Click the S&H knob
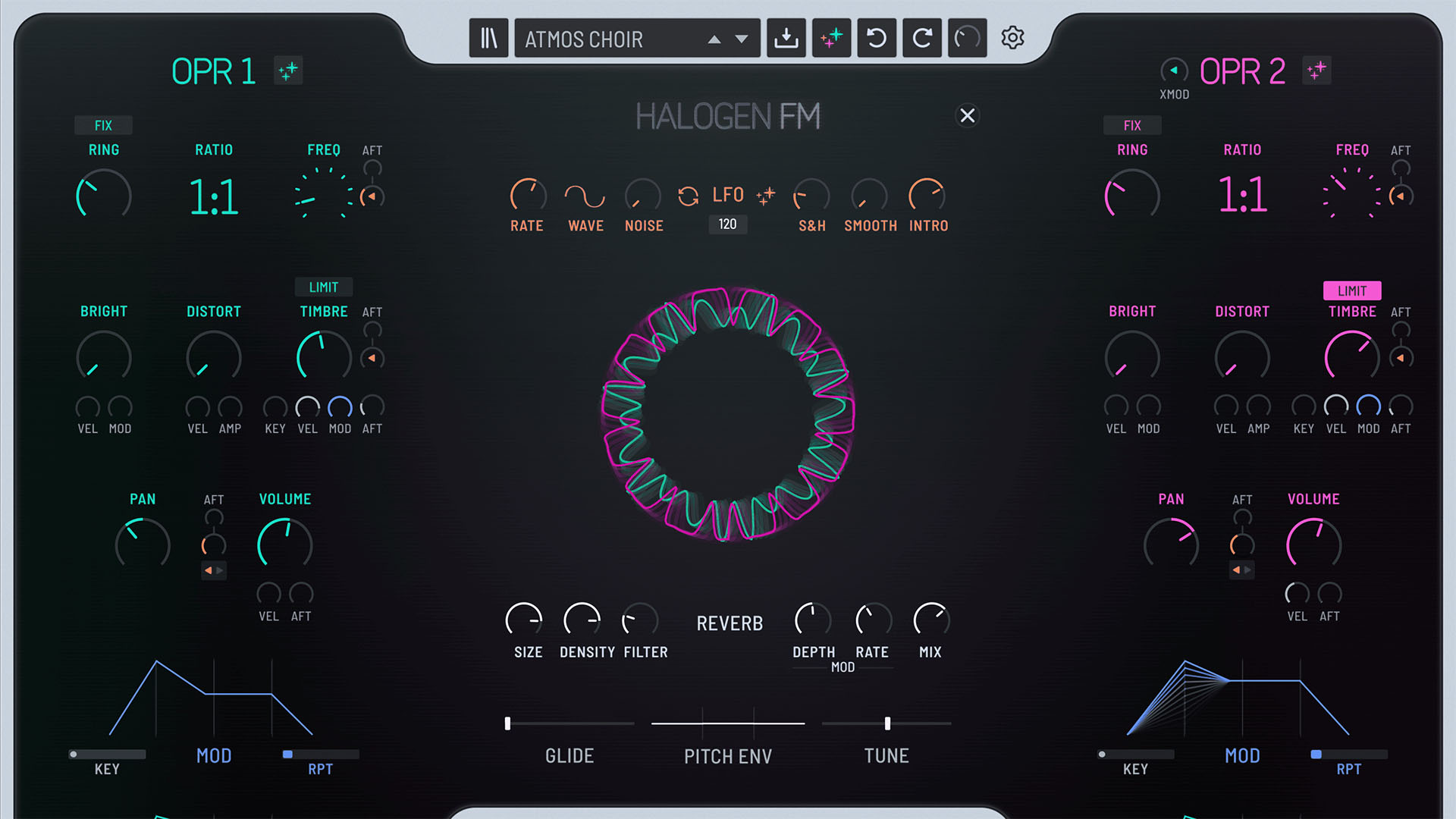This screenshot has height=819, width=1456. click(x=811, y=196)
